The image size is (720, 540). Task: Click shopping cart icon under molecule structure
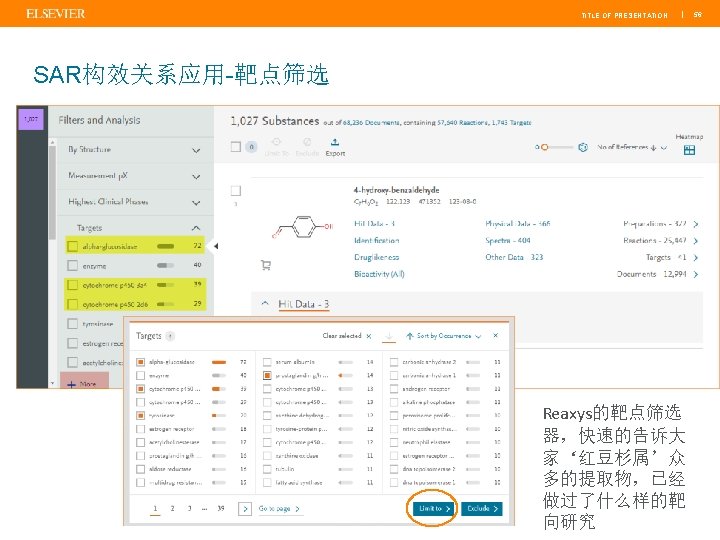pyautogui.click(x=265, y=265)
